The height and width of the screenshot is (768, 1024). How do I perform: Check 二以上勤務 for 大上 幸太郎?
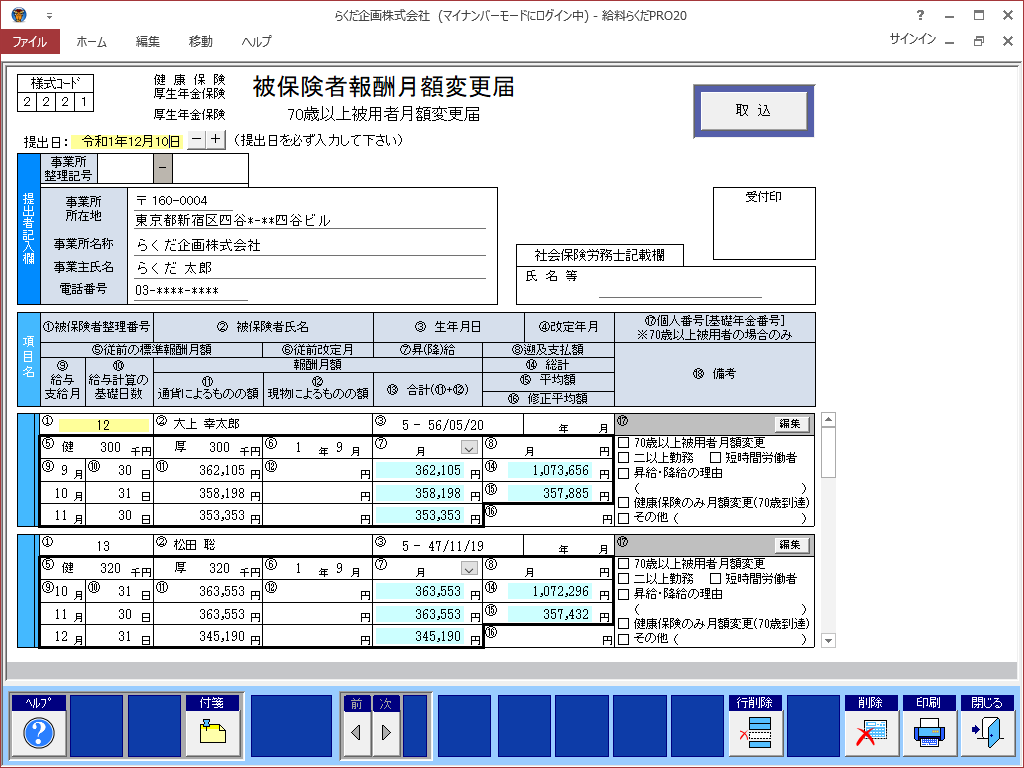[x=624, y=458]
